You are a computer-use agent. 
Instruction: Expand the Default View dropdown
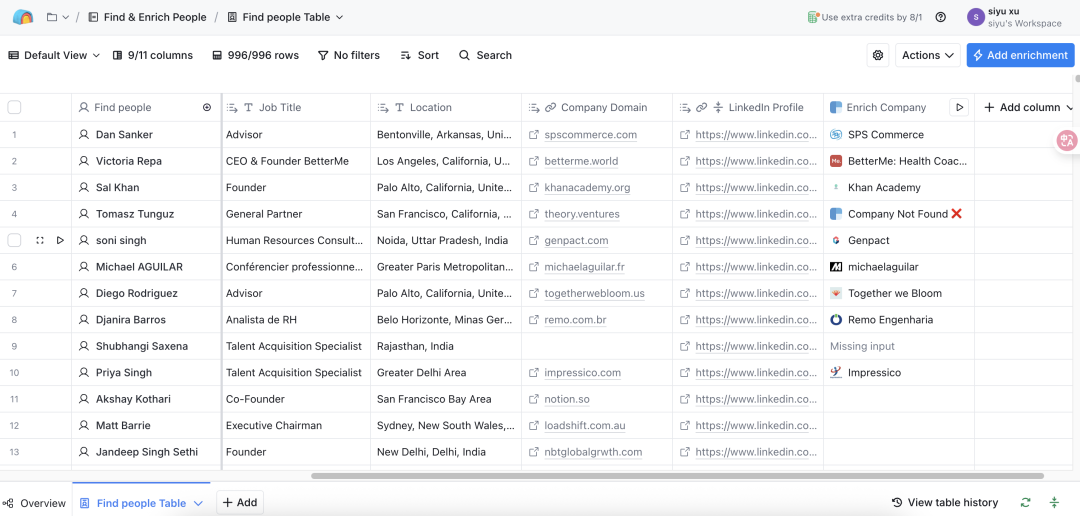pyautogui.click(x=54, y=56)
